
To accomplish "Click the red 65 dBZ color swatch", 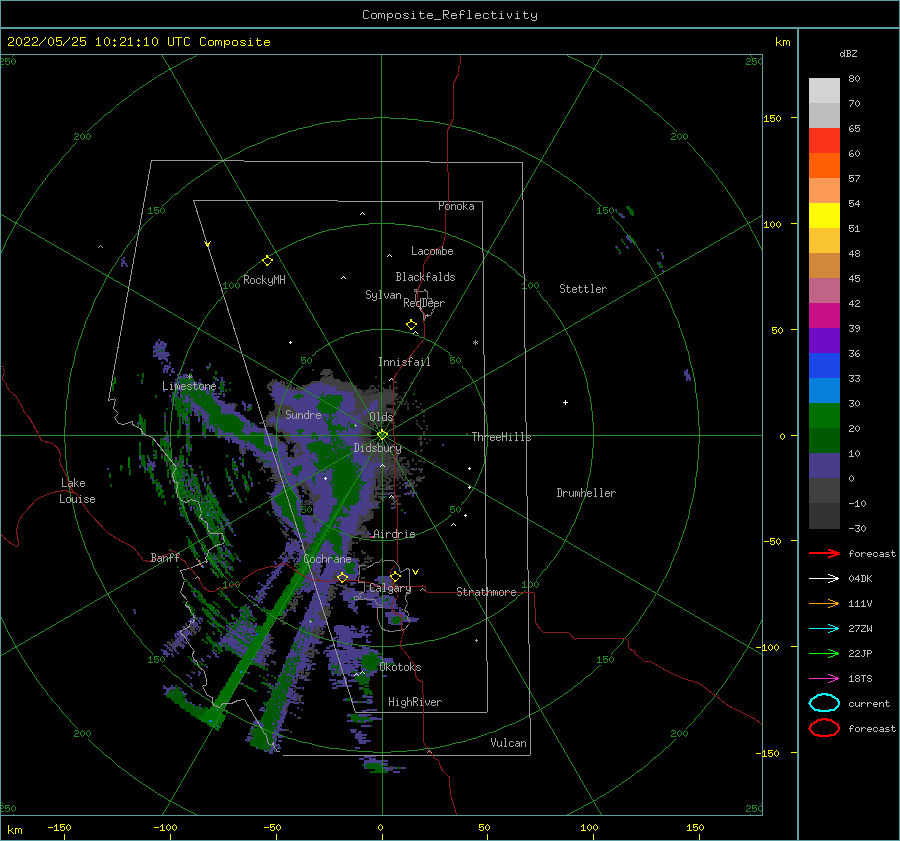I will point(824,141).
